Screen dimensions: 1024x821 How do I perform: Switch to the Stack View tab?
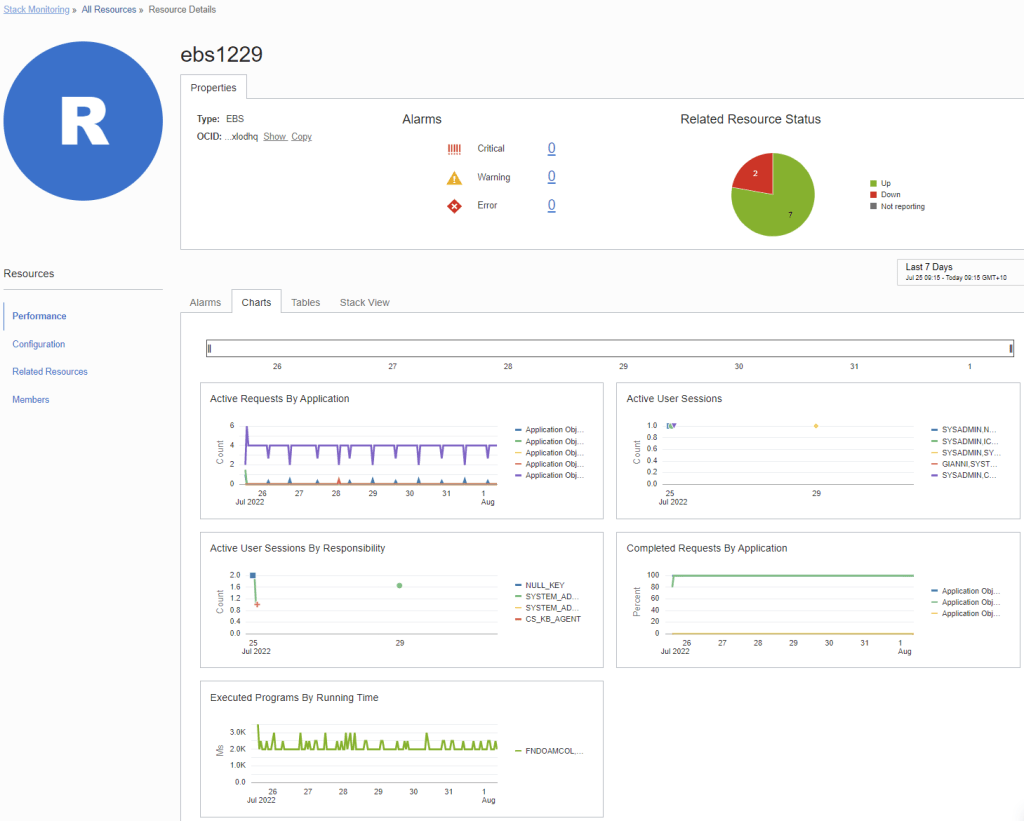pyautogui.click(x=364, y=302)
